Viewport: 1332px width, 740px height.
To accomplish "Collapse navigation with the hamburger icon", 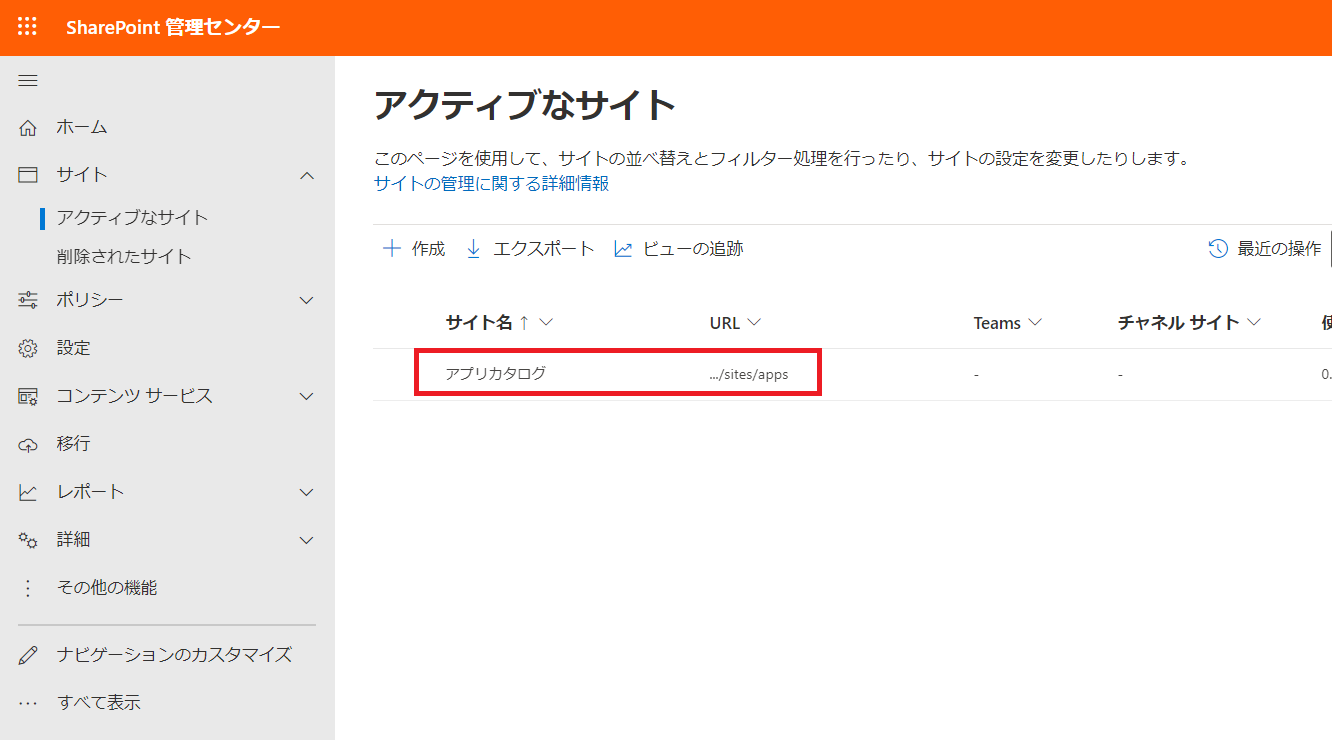I will (x=28, y=81).
